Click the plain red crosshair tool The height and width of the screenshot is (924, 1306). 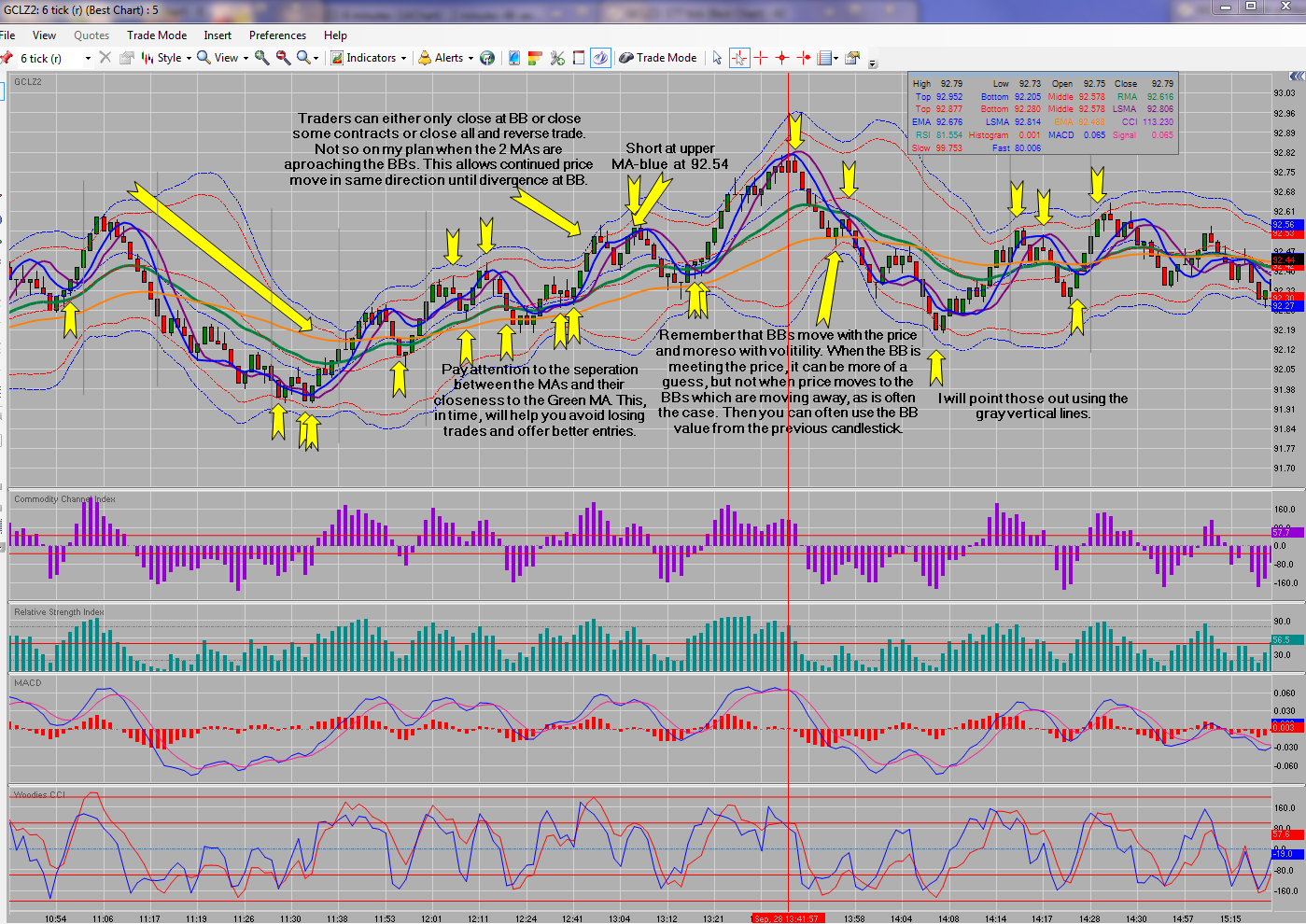pos(761,58)
